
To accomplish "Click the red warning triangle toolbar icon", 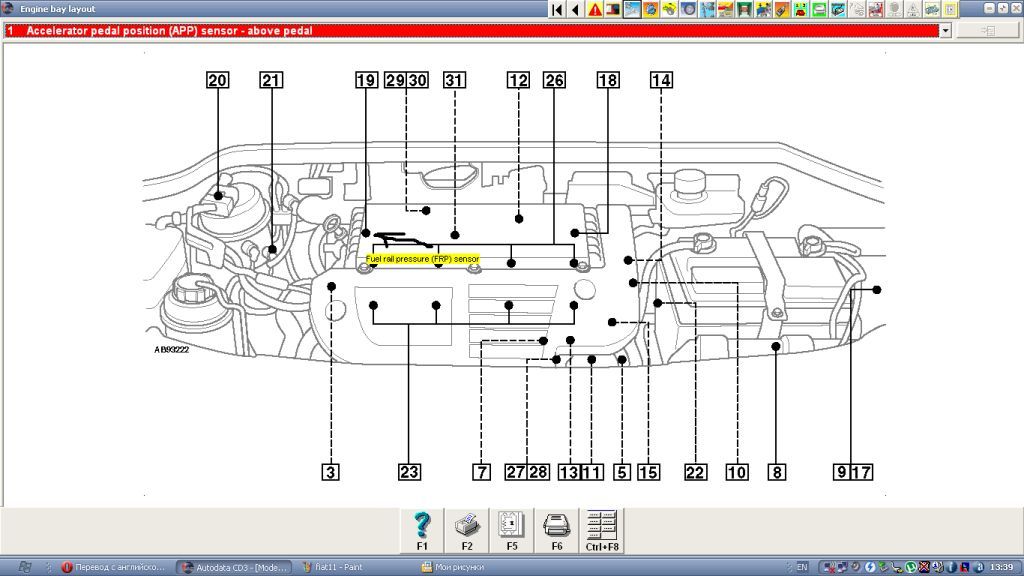I will pyautogui.click(x=595, y=9).
